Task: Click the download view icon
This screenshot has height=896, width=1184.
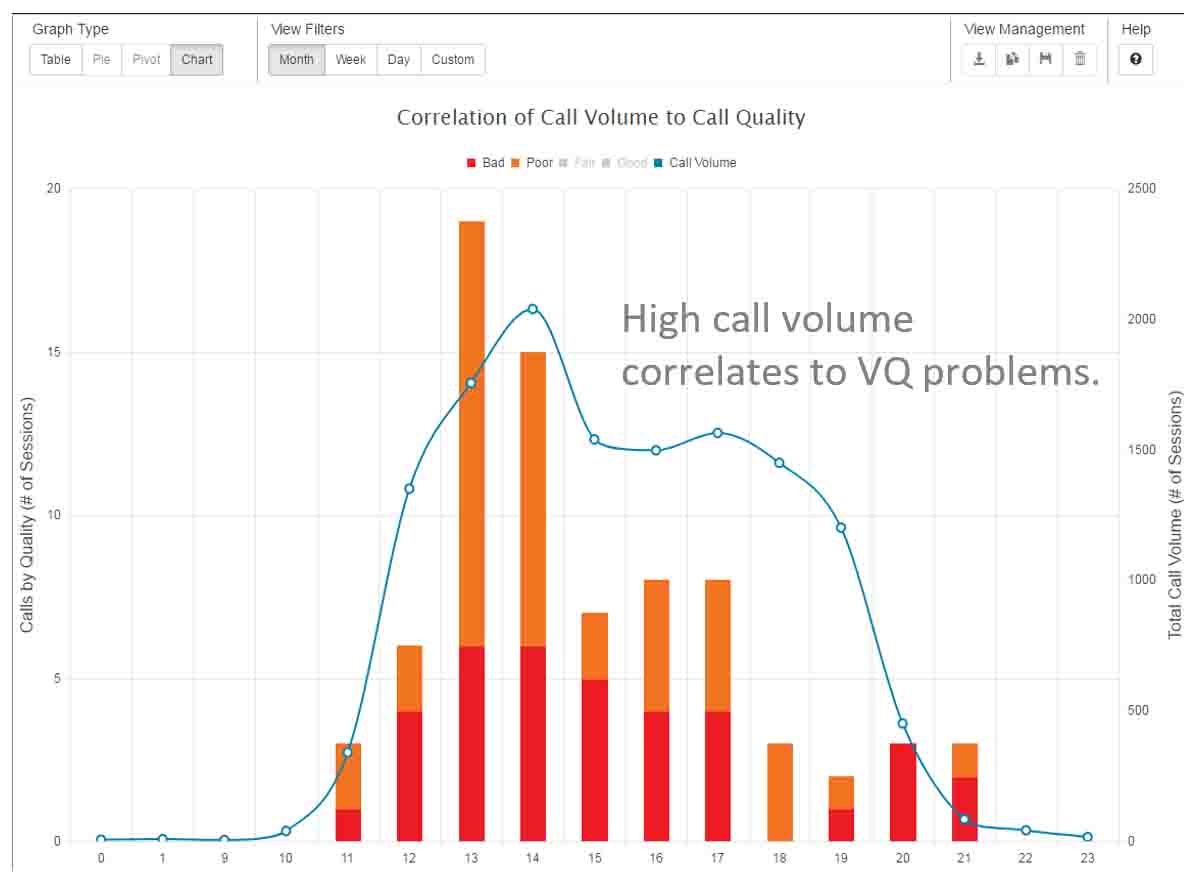Action: tap(979, 59)
